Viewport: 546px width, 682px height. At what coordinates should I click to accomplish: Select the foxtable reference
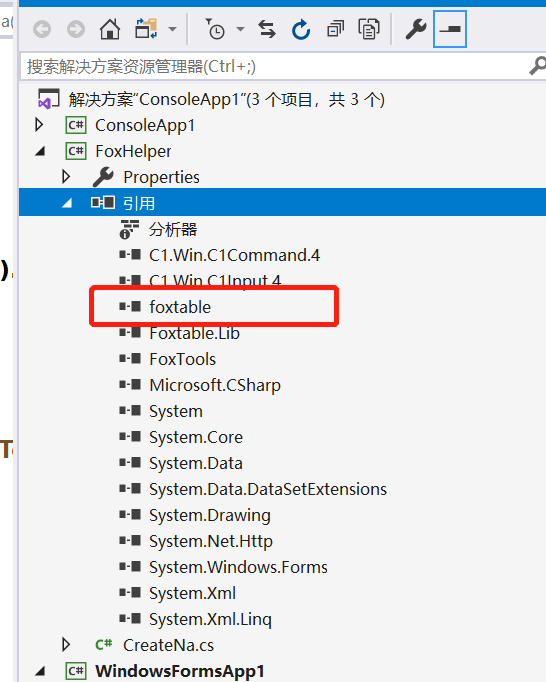(x=180, y=307)
